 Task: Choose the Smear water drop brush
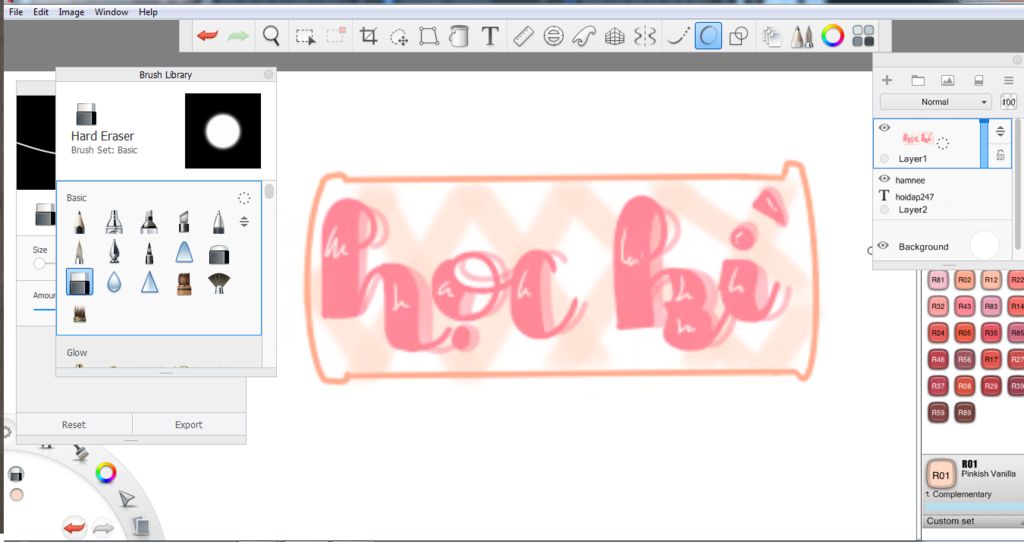[114, 282]
